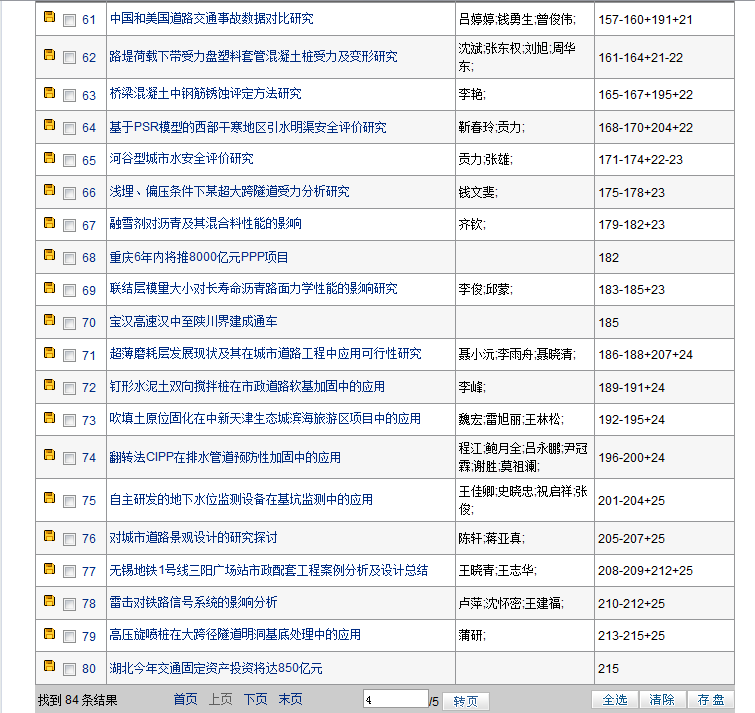
Task: Open article 河谷型城市水安全评价研究
Action: click(x=181, y=159)
